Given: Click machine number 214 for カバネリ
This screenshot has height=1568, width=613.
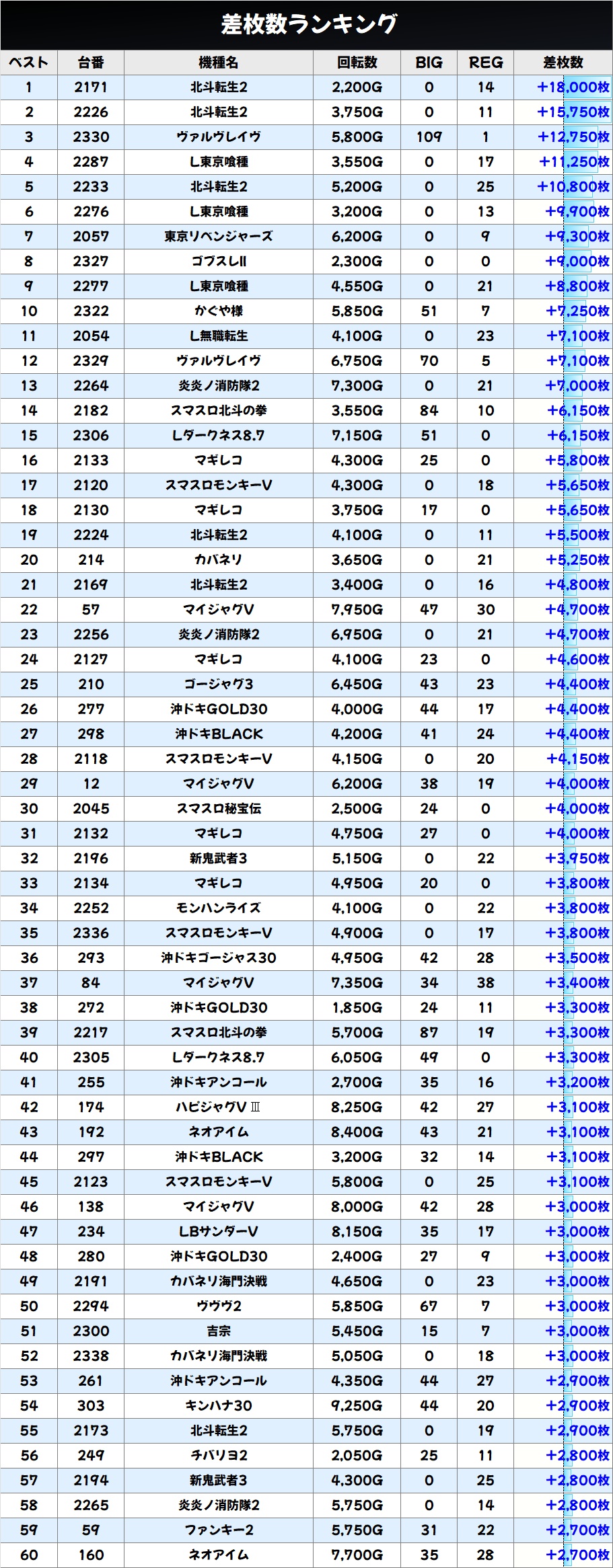Looking at the screenshot, I should [91, 560].
